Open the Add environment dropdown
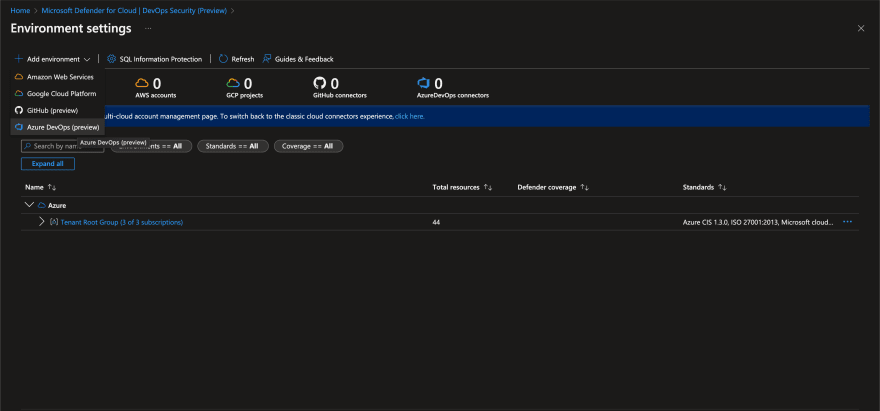This screenshot has width=880, height=411. click(x=53, y=59)
